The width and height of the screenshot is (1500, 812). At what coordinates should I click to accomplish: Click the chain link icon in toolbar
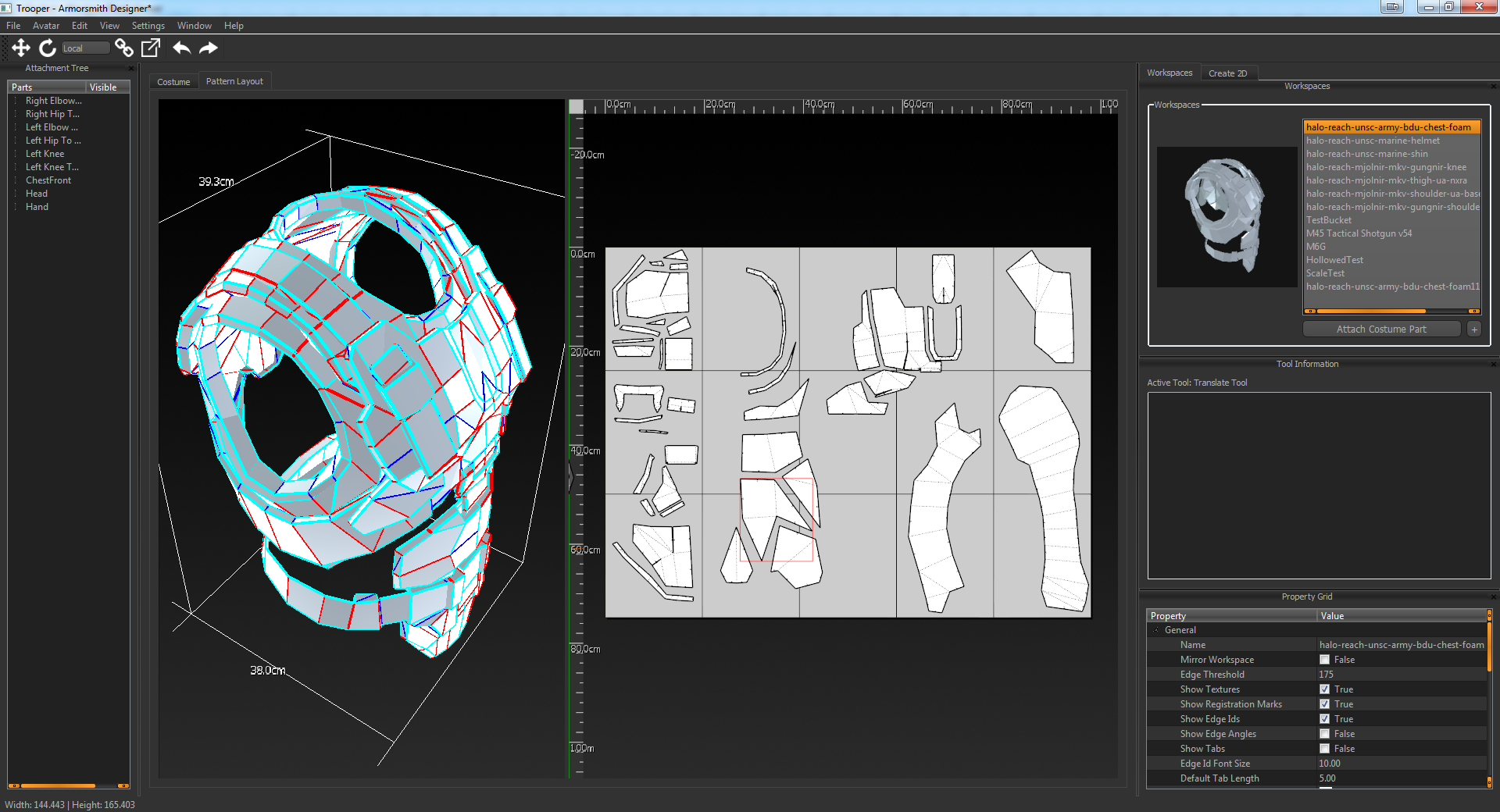pos(123,48)
